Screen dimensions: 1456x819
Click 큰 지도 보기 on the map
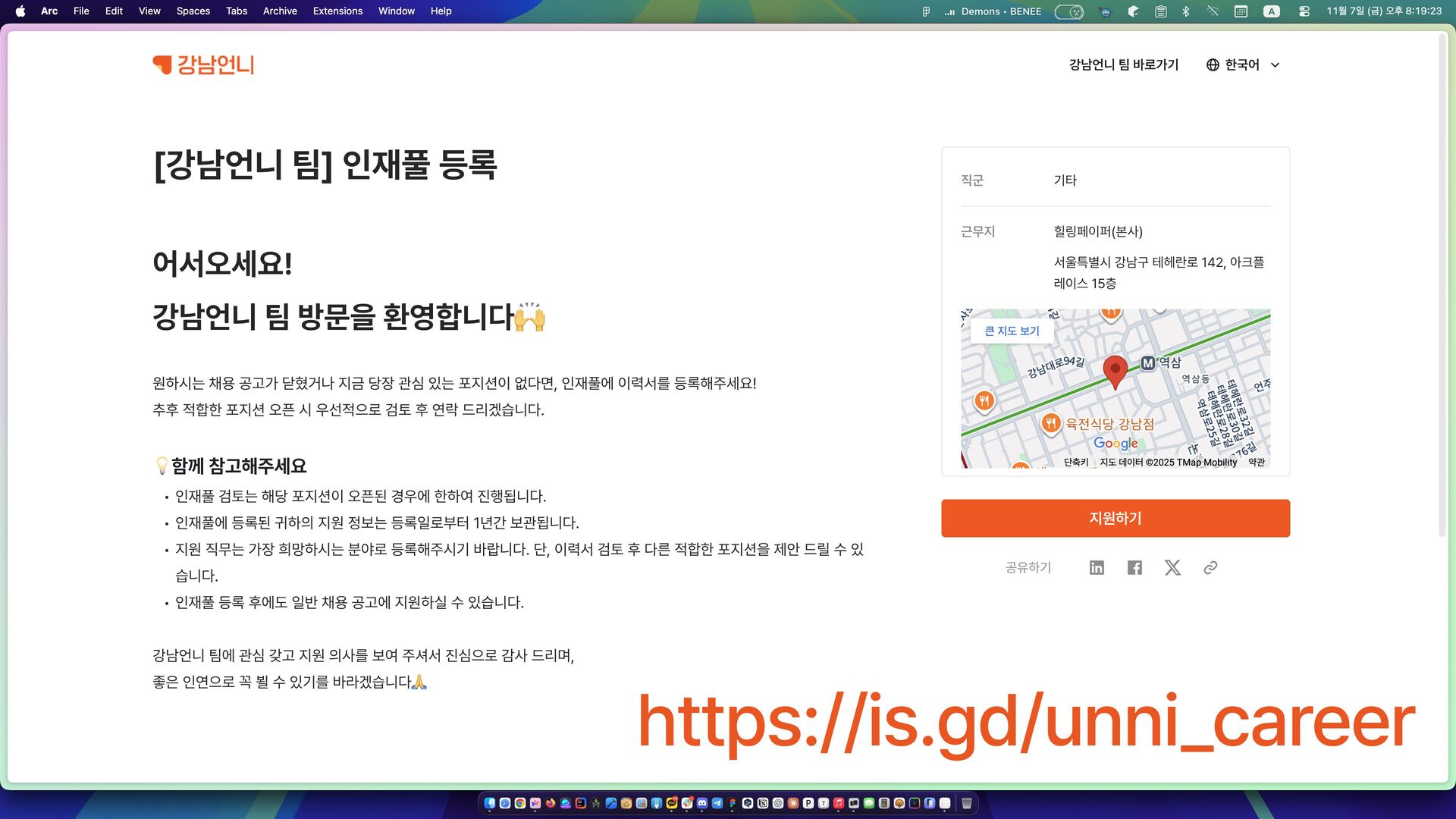[1012, 331]
